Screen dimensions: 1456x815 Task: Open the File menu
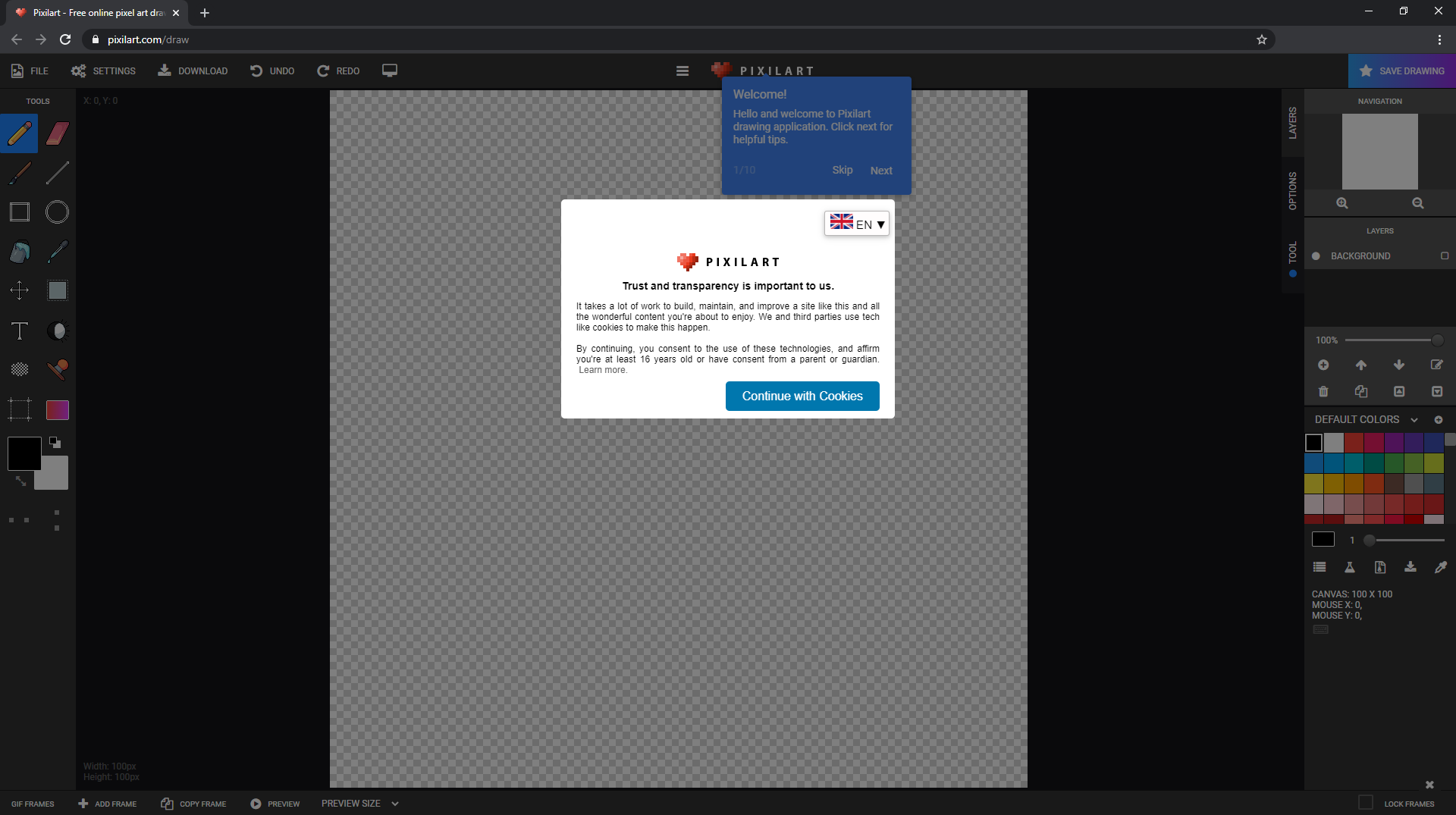30,71
